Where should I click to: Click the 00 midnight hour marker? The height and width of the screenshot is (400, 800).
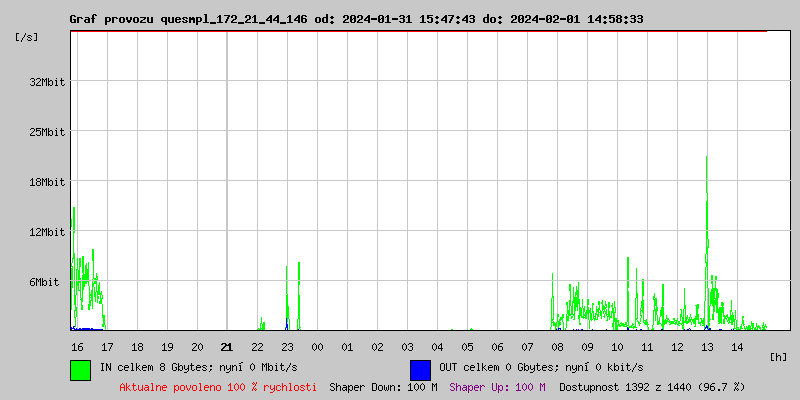point(317,347)
